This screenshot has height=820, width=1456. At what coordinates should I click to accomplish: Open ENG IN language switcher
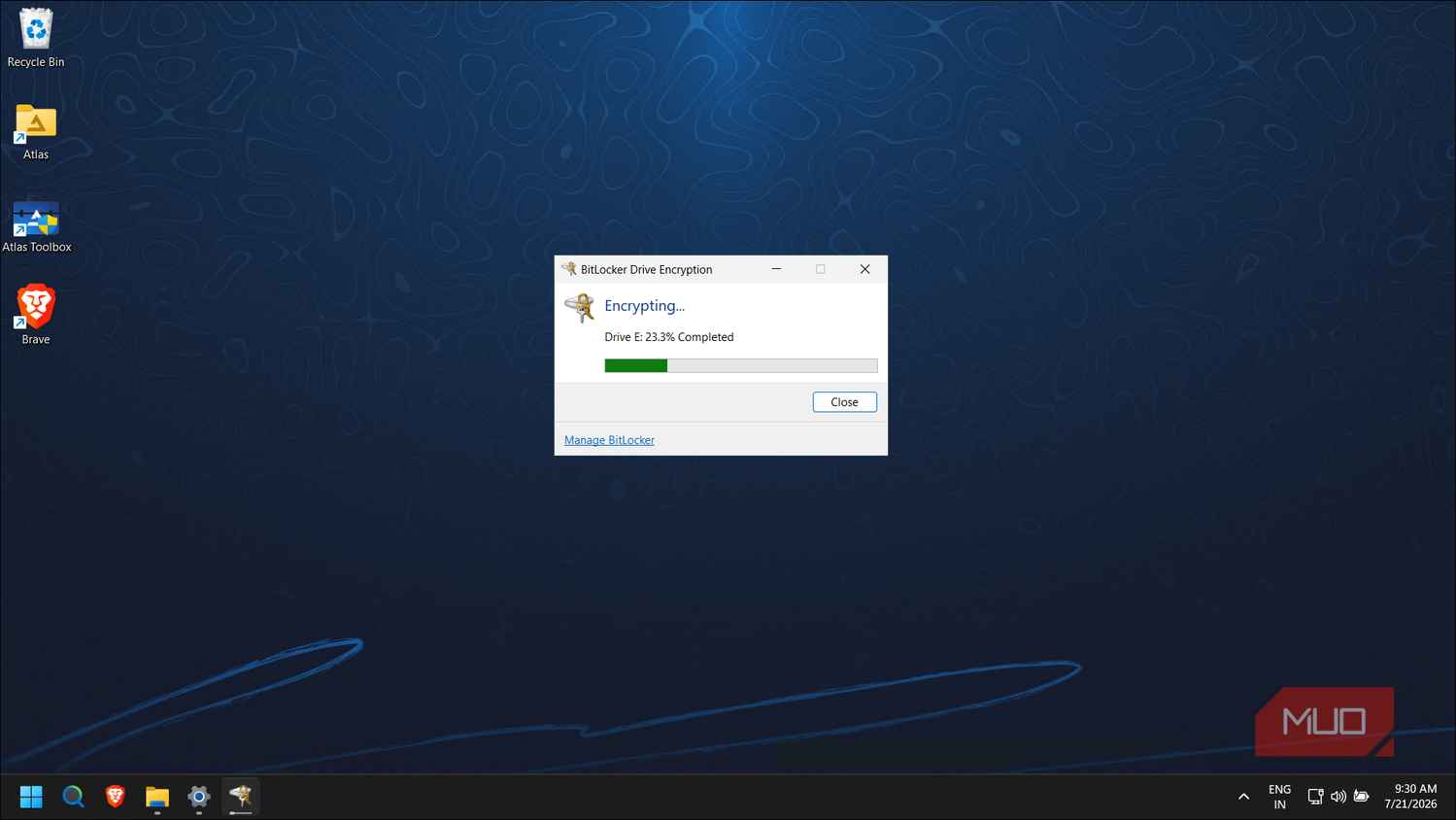tap(1279, 797)
